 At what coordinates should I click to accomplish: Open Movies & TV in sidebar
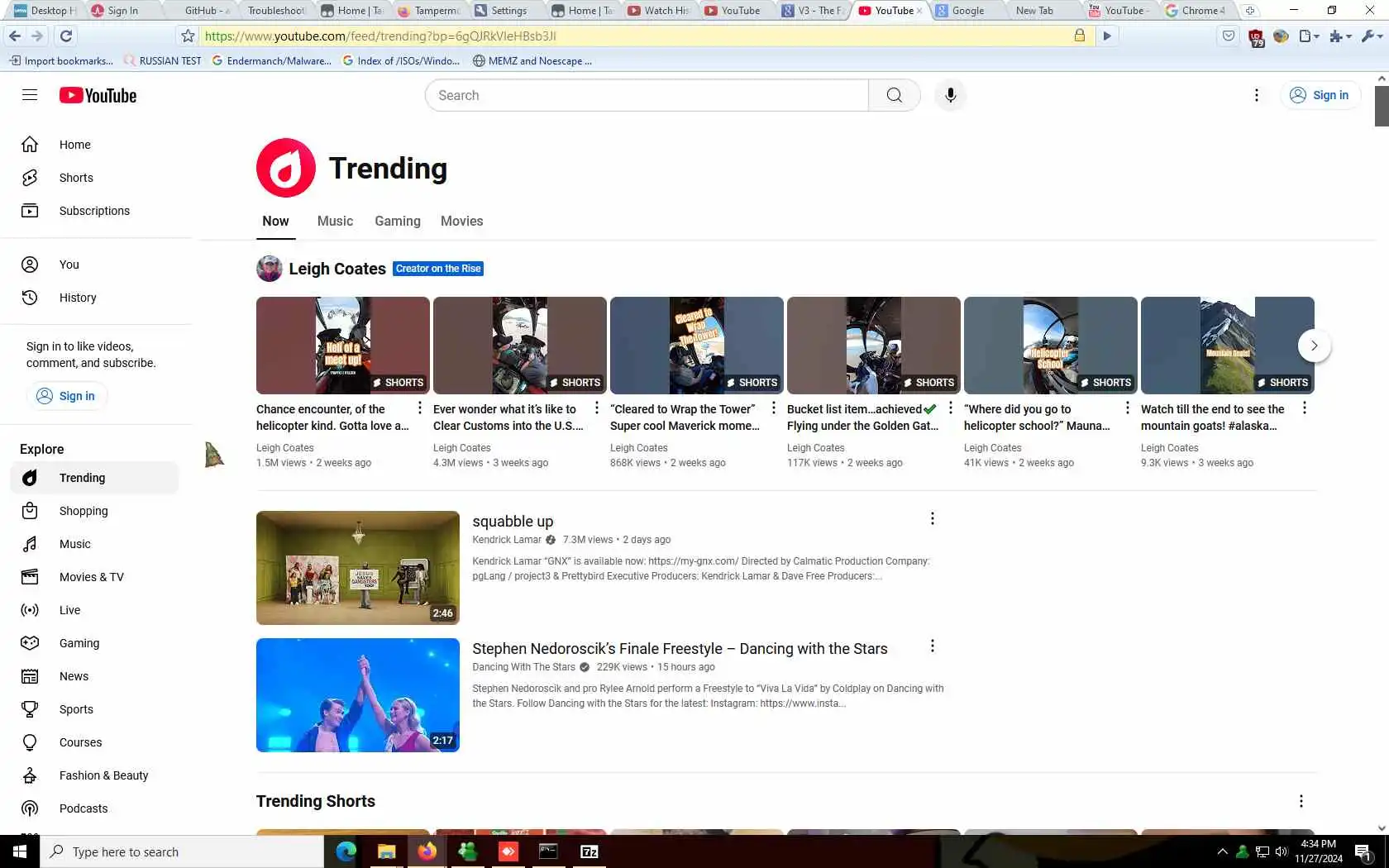click(96, 577)
